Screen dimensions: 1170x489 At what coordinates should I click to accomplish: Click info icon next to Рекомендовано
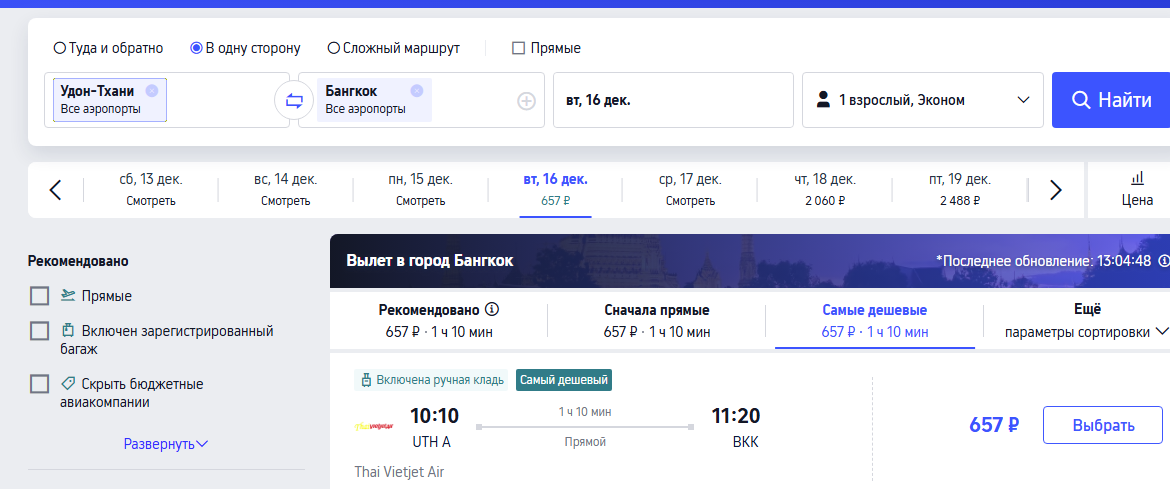point(491,309)
